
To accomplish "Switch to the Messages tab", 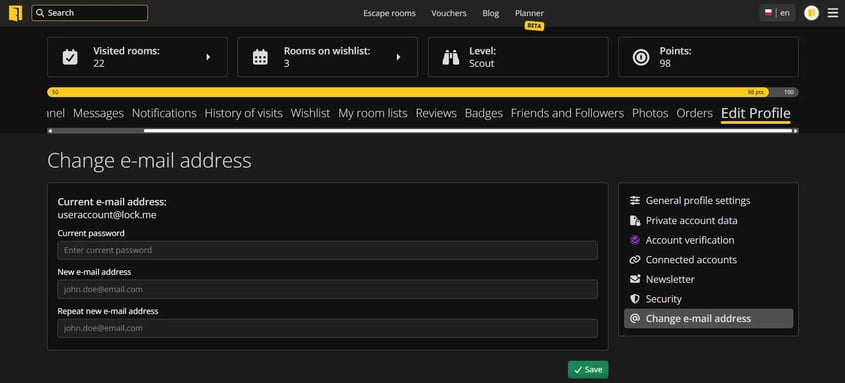I will point(98,113).
